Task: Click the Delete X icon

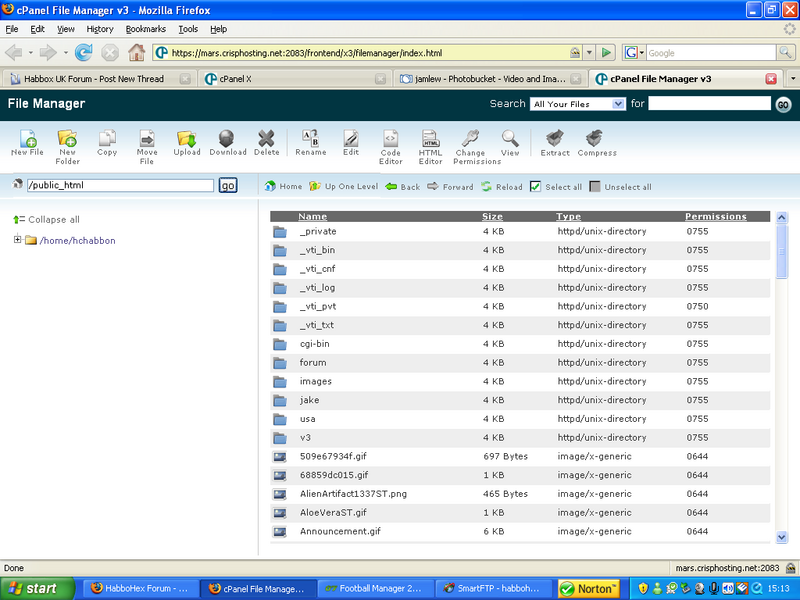Action: pyautogui.click(x=266, y=138)
